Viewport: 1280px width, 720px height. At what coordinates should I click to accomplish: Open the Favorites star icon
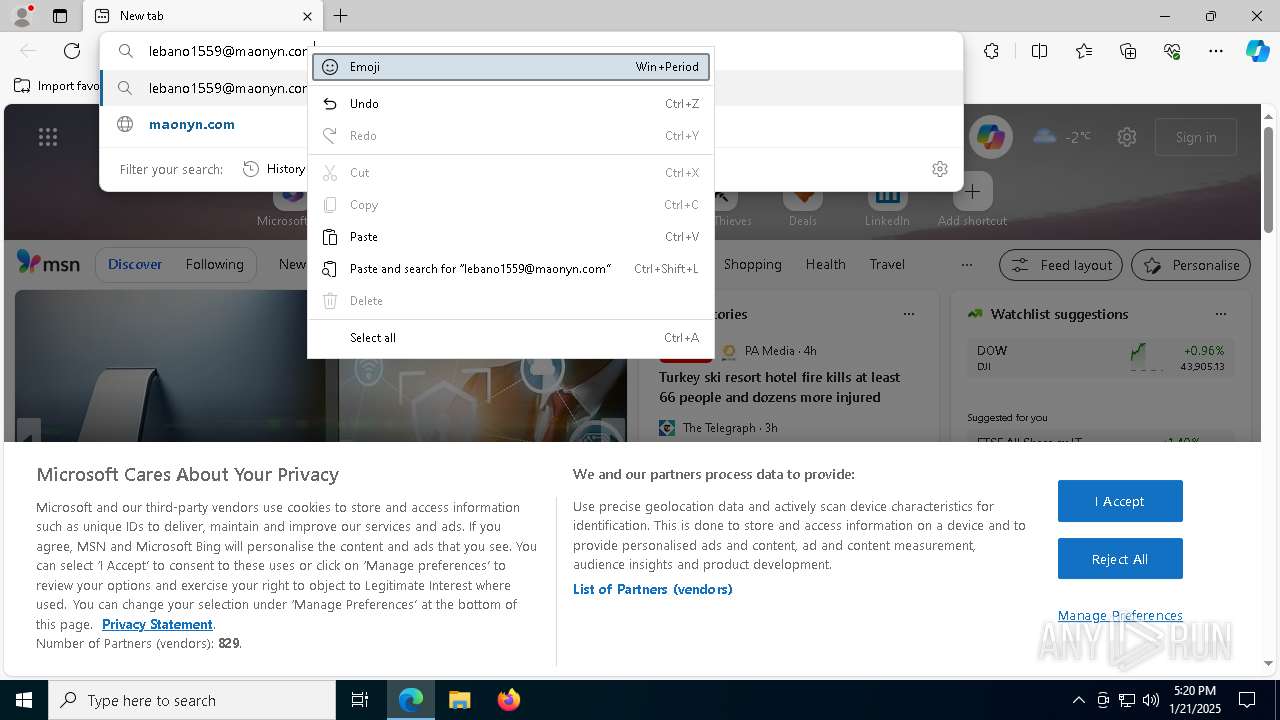1084,51
